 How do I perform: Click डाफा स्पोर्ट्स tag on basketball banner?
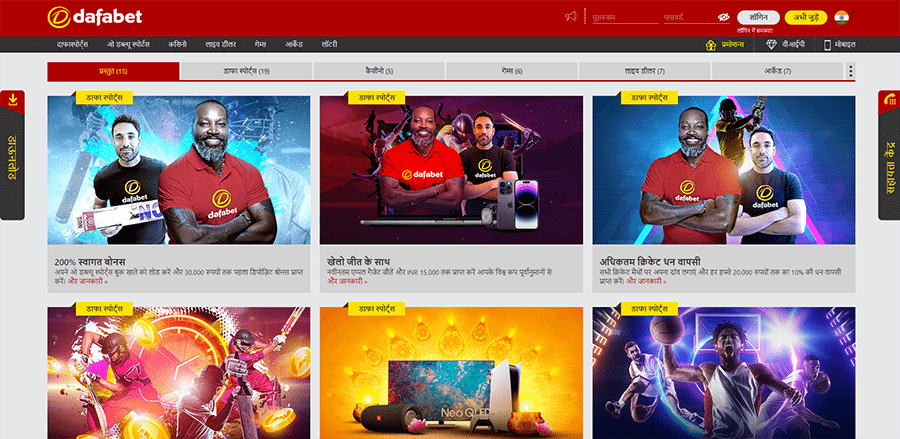click(x=649, y=309)
